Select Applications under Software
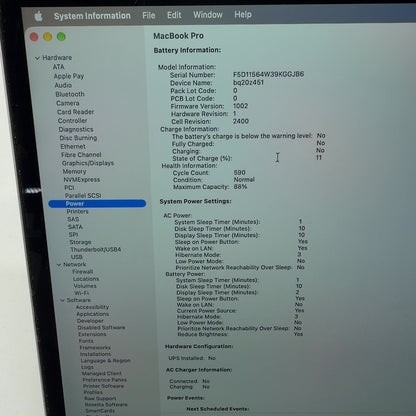The height and width of the screenshot is (416, 416). (x=93, y=314)
